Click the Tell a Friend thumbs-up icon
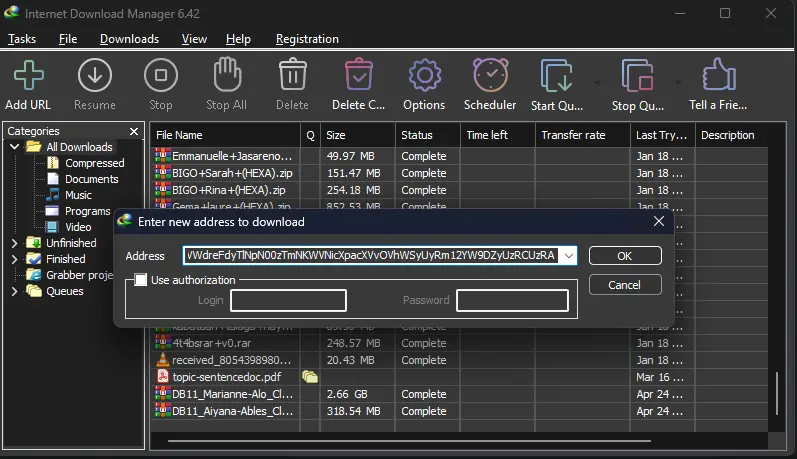The height and width of the screenshot is (459, 797). 719,74
